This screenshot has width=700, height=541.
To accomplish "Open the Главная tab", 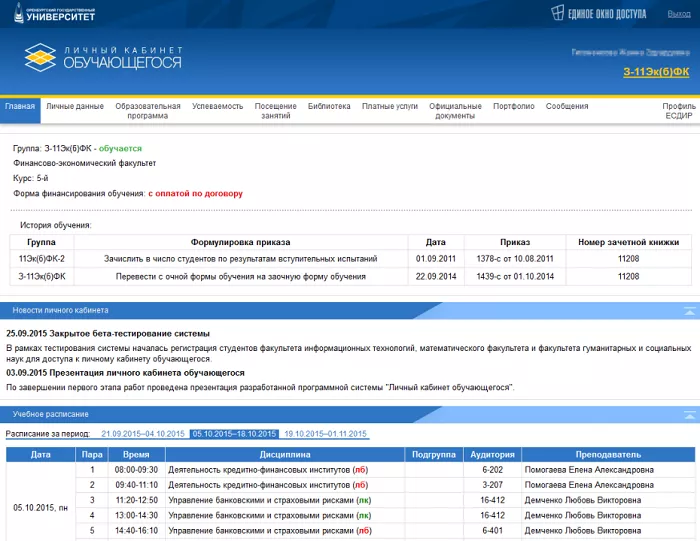I will (20, 106).
